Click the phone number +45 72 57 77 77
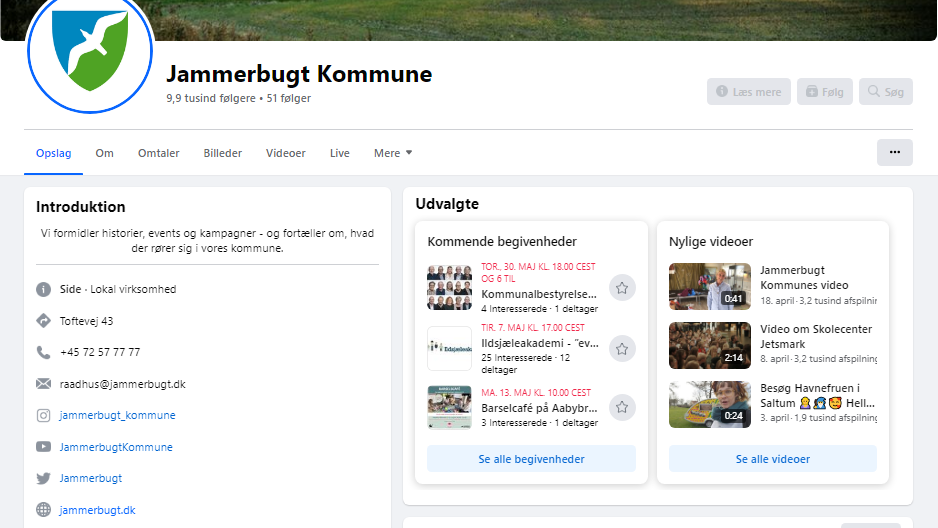This screenshot has height=528, width=938. 100,352
